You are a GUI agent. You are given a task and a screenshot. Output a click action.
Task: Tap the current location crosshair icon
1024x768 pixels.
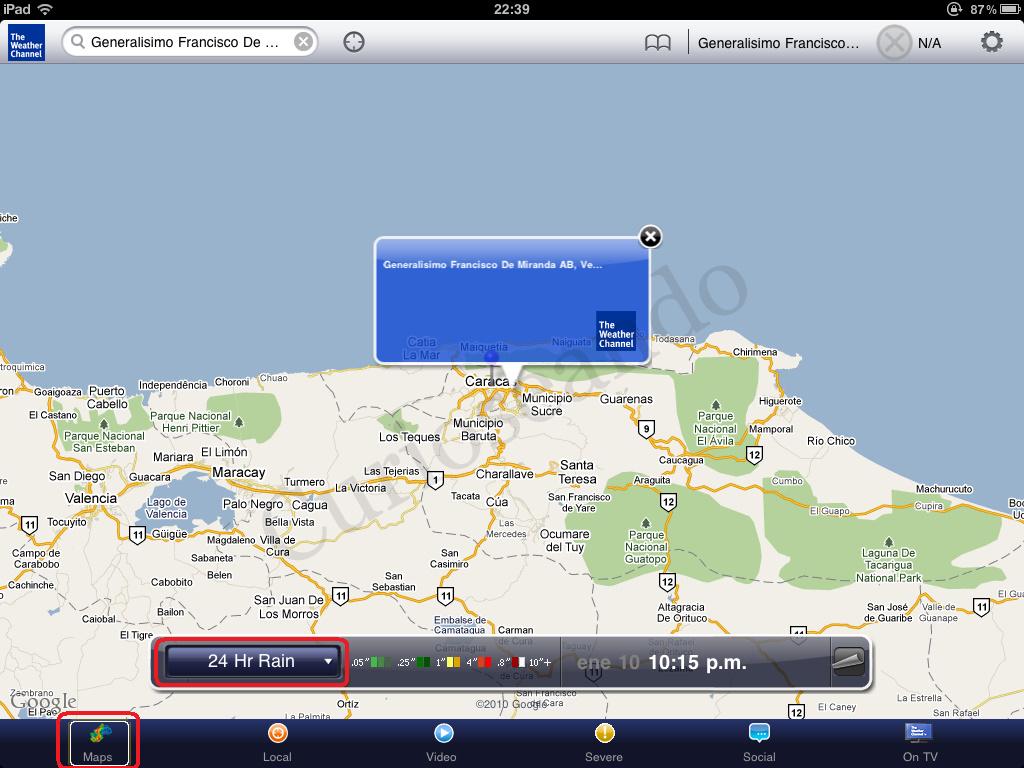click(x=353, y=42)
